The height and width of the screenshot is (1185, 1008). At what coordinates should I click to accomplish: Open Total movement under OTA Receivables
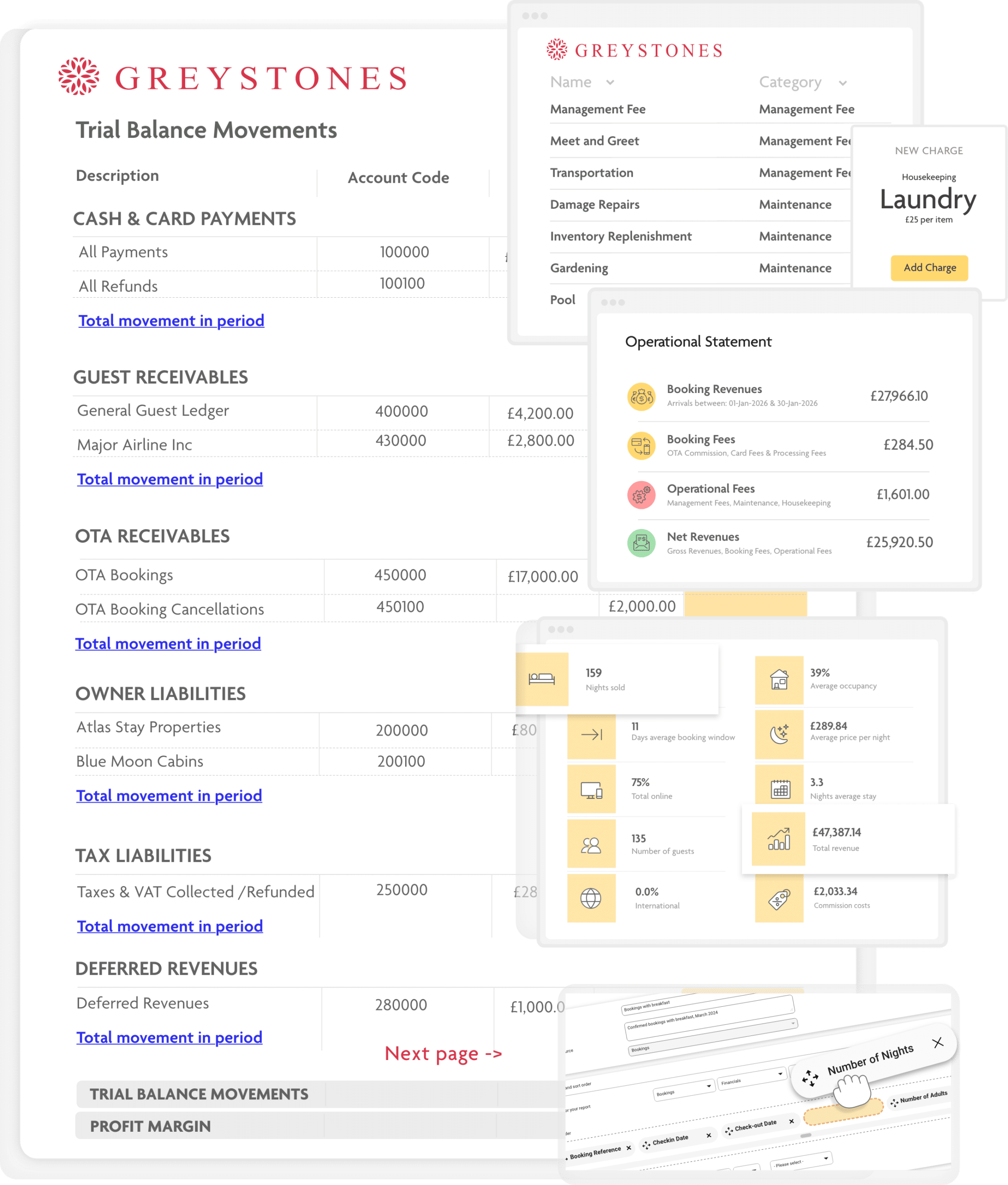tap(168, 643)
